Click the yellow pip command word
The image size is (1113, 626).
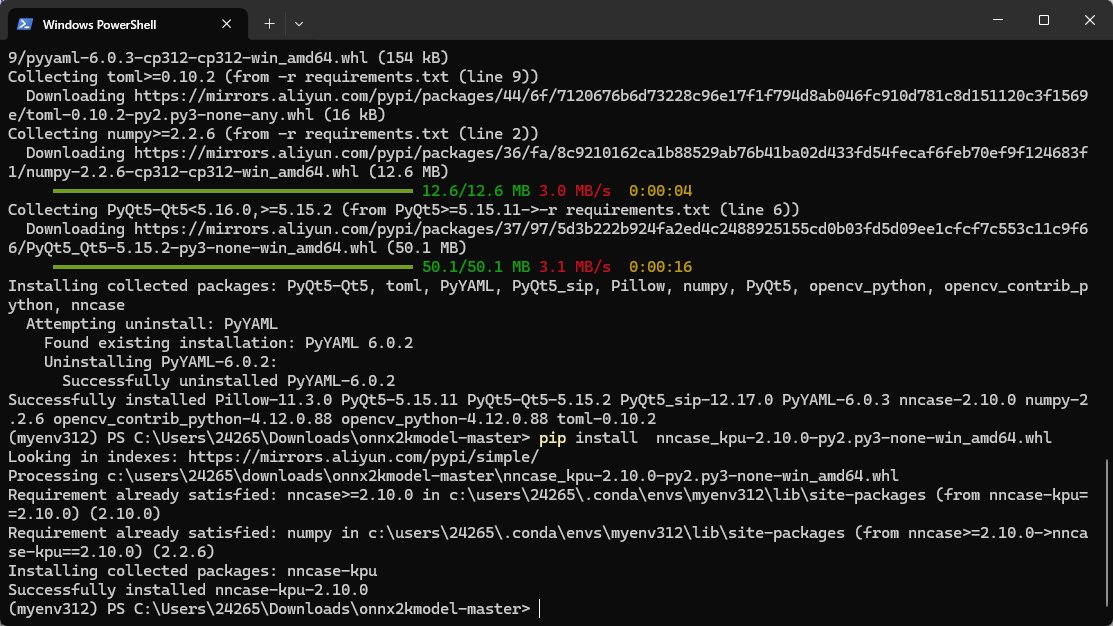pos(552,438)
